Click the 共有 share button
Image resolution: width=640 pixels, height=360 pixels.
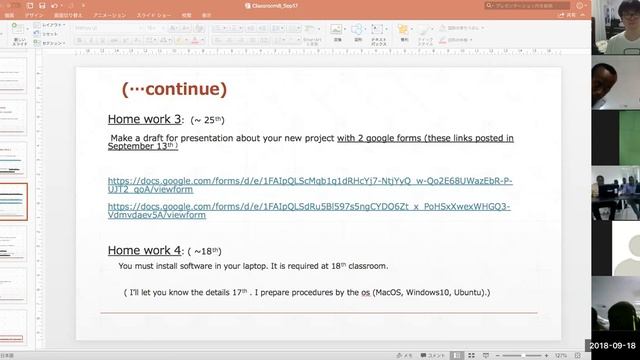pyautogui.click(x=567, y=15)
